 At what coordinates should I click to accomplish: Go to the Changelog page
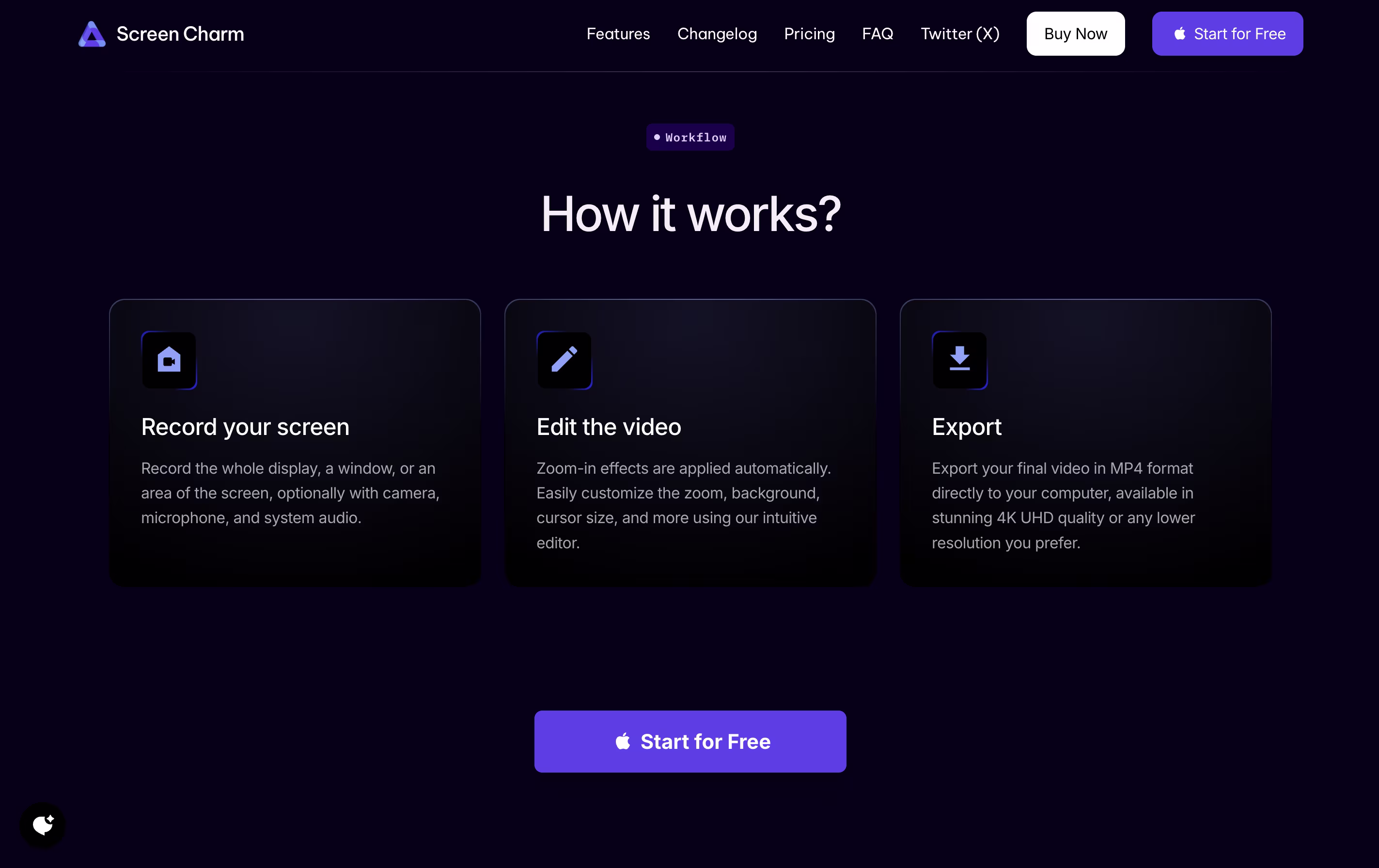pos(717,34)
